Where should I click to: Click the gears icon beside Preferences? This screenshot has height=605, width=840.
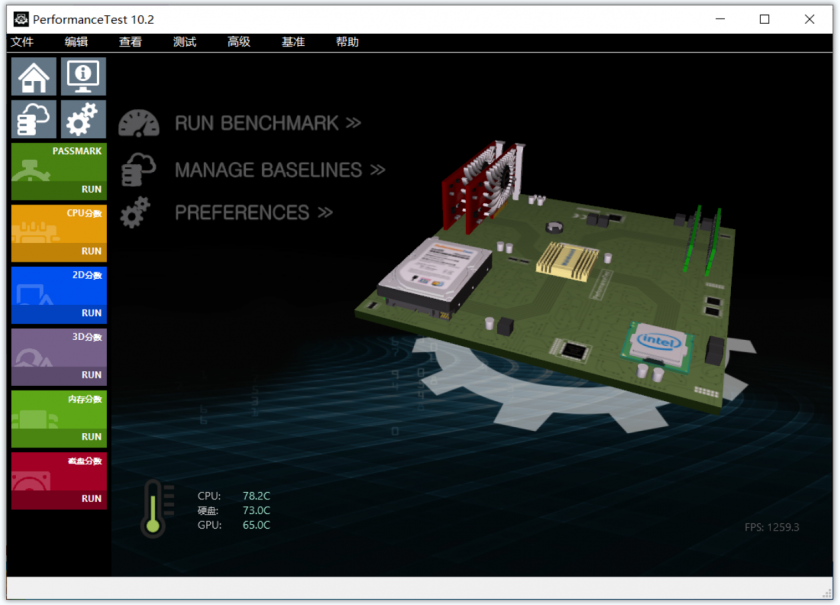[135, 213]
